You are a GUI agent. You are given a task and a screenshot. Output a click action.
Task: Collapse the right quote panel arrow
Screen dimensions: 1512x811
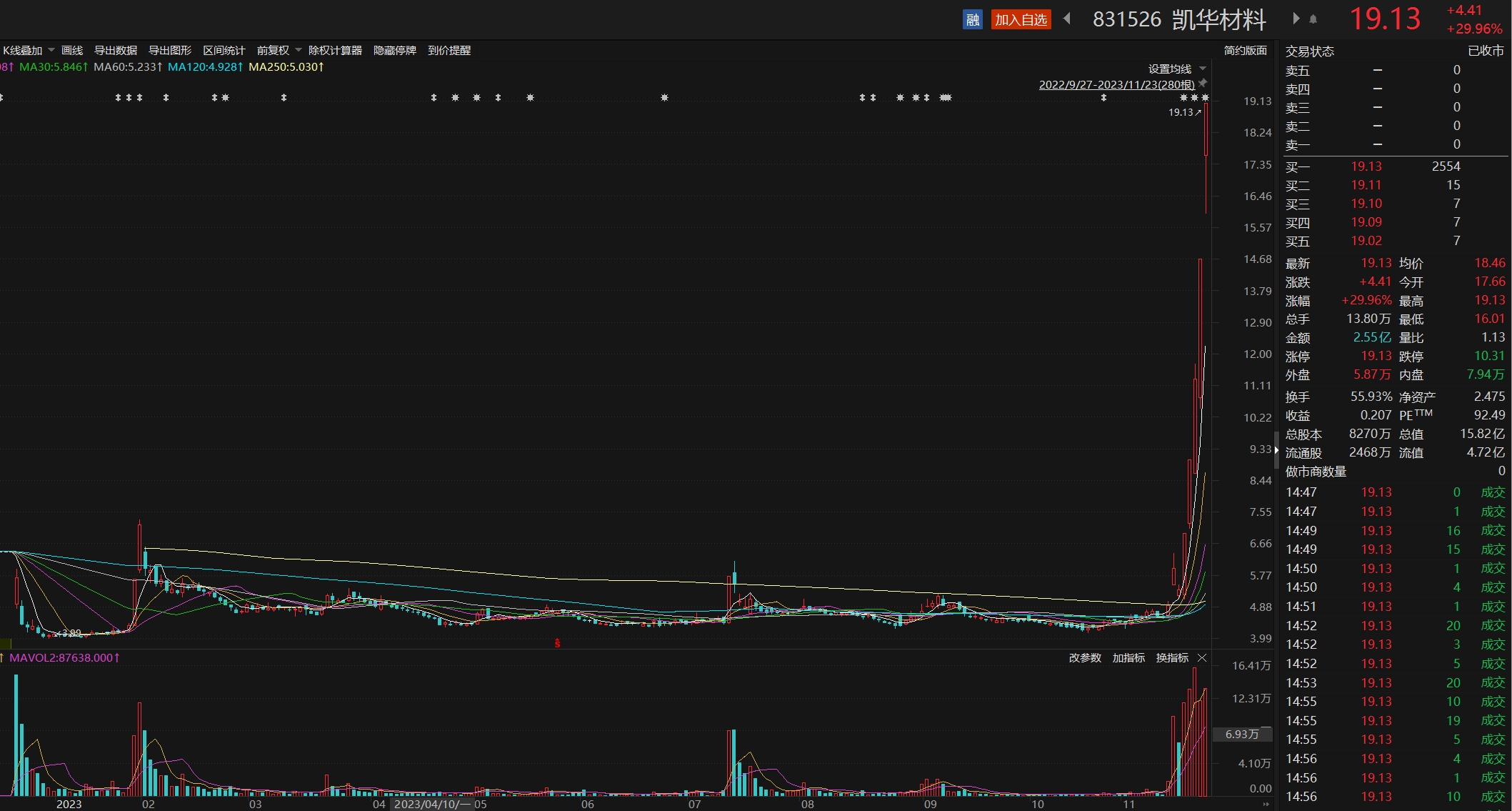click(1276, 449)
